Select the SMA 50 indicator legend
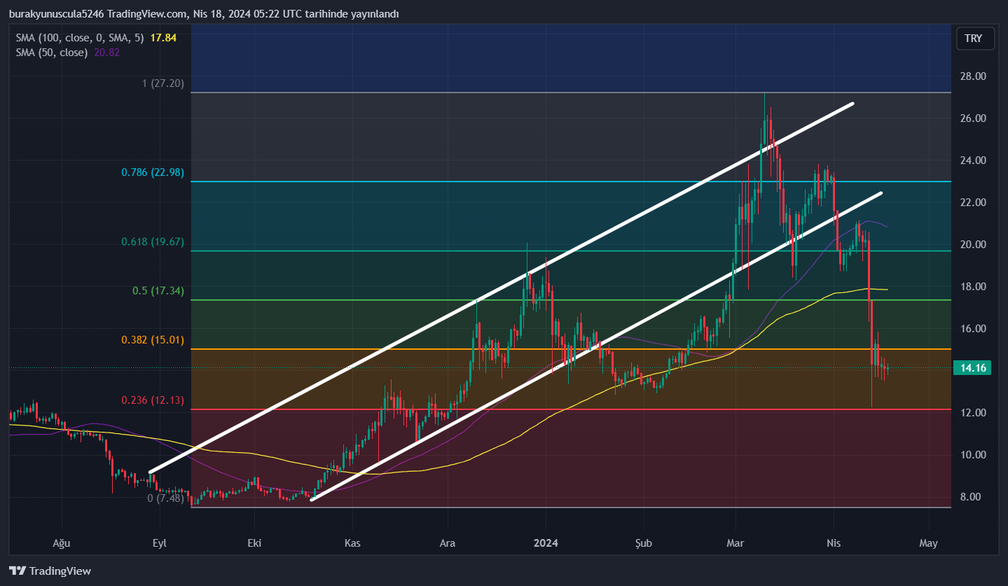This screenshot has width=1008, height=586. coord(67,52)
